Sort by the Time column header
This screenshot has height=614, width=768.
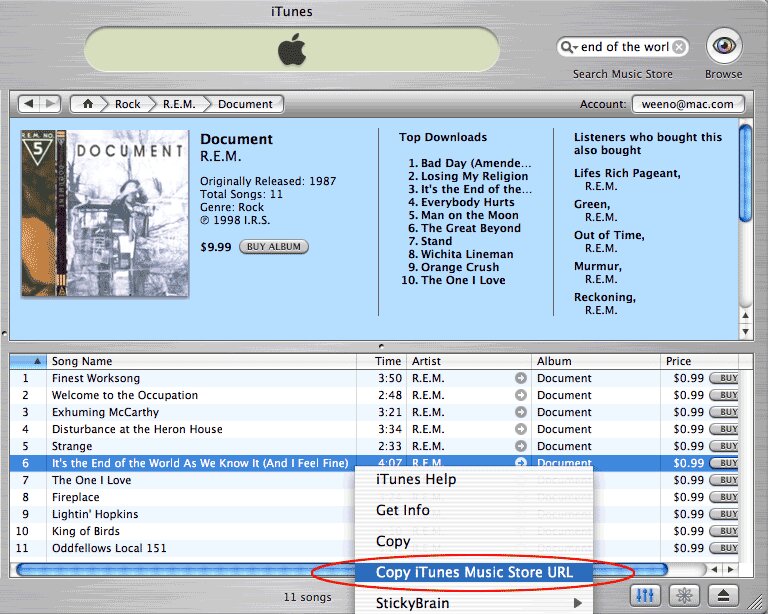[x=382, y=361]
